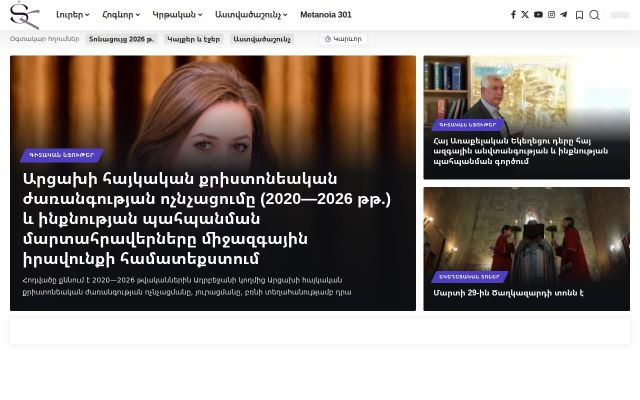Viewport: 640px width, 400px height.
Task: Open the Metanoia 301 menu item
Action: click(x=326, y=15)
